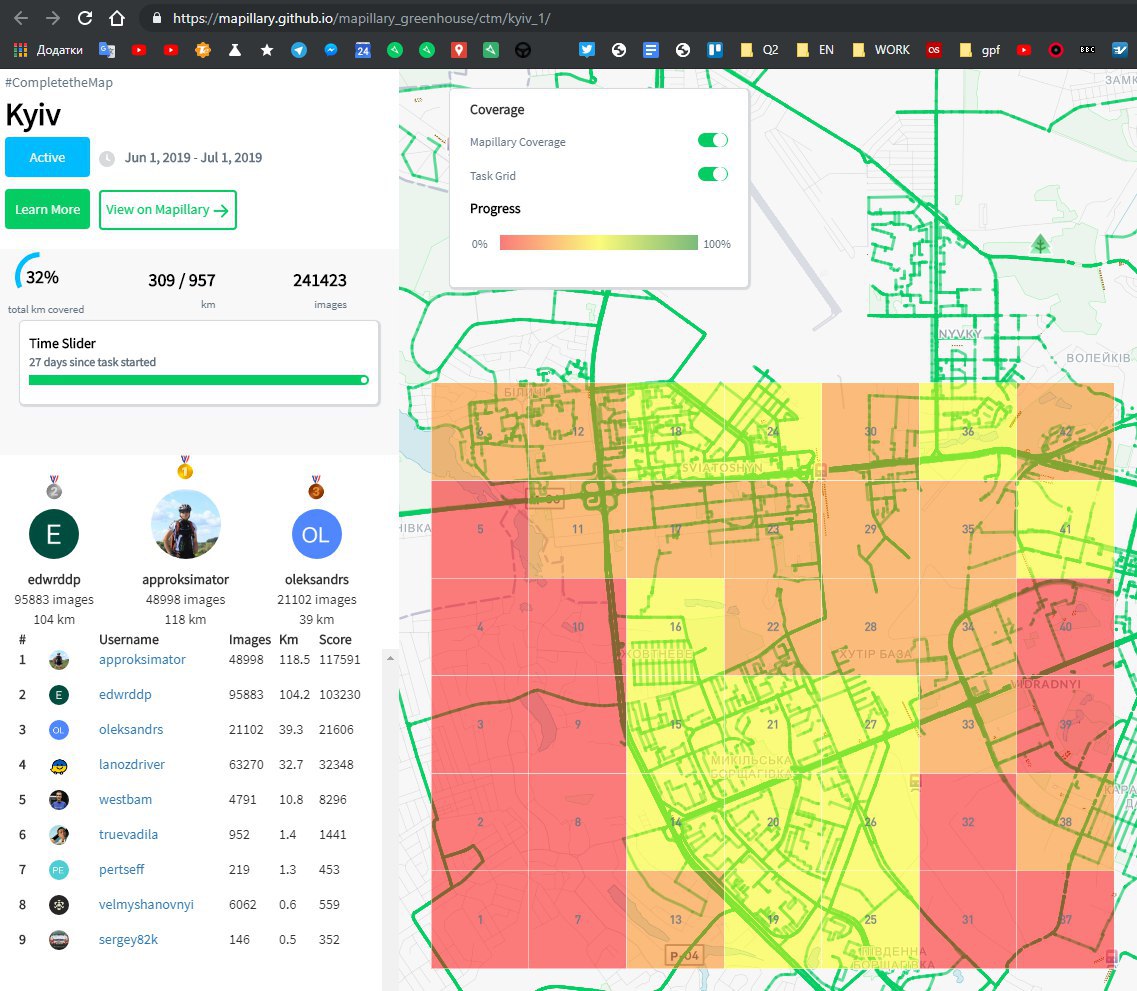The width and height of the screenshot is (1137, 991).
Task: Expand the Q2 bookmark folder
Action: pyautogui.click(x=759, y=50)
